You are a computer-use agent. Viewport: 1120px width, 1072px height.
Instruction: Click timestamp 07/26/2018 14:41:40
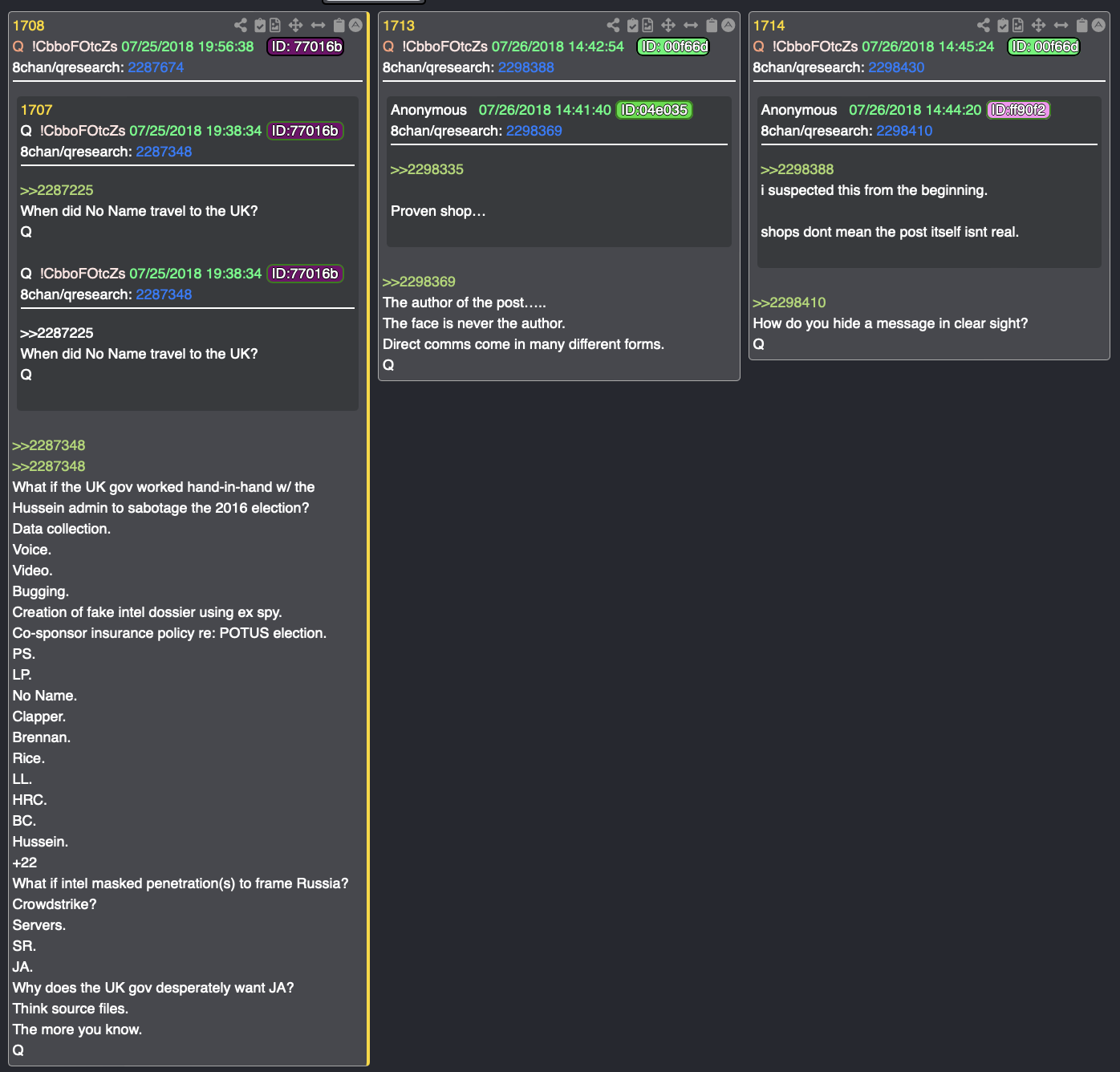pos(545,110)
